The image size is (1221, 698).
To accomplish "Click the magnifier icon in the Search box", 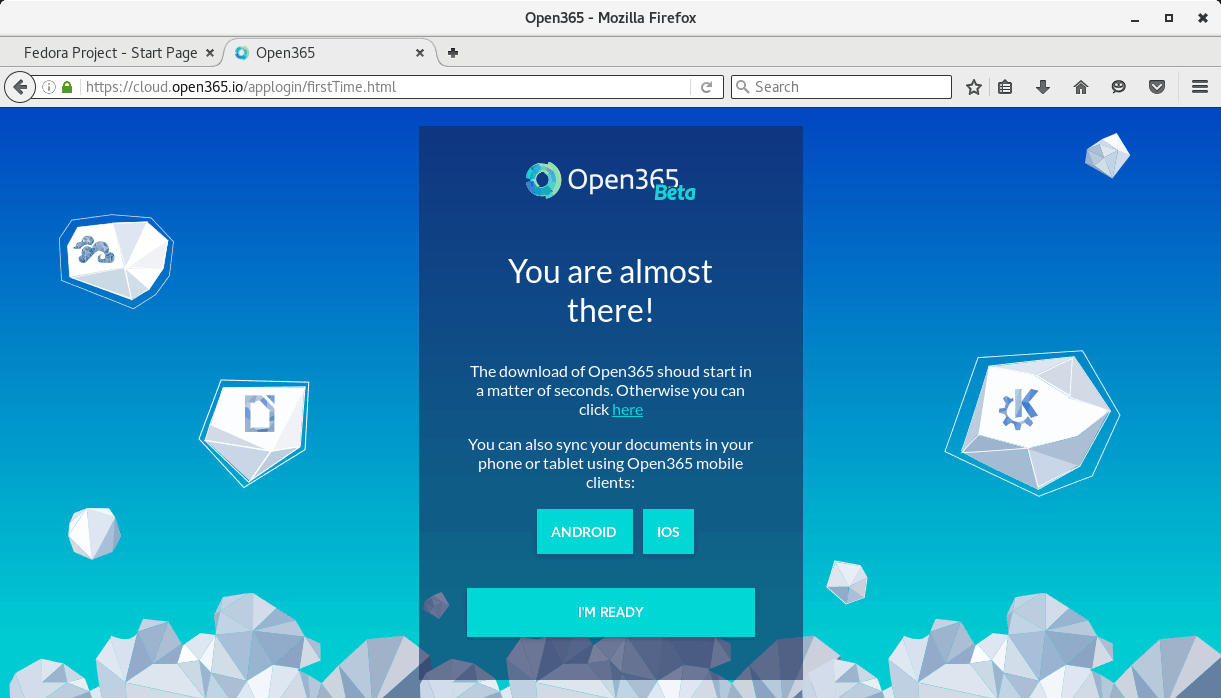I will (x=742, y=87).
